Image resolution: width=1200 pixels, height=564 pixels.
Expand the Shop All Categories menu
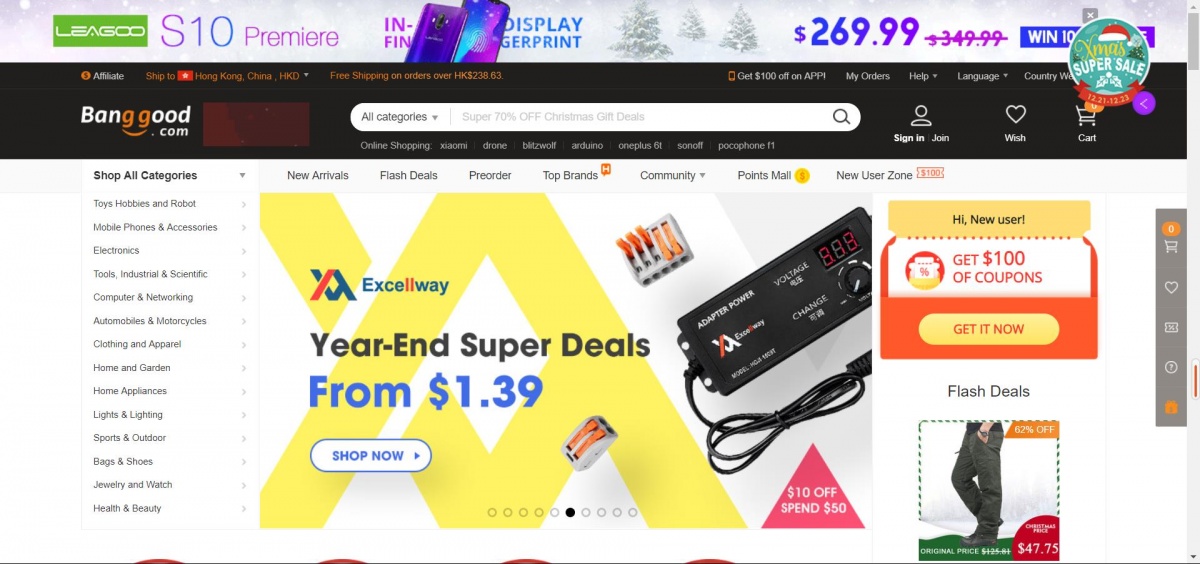point(169,175)
